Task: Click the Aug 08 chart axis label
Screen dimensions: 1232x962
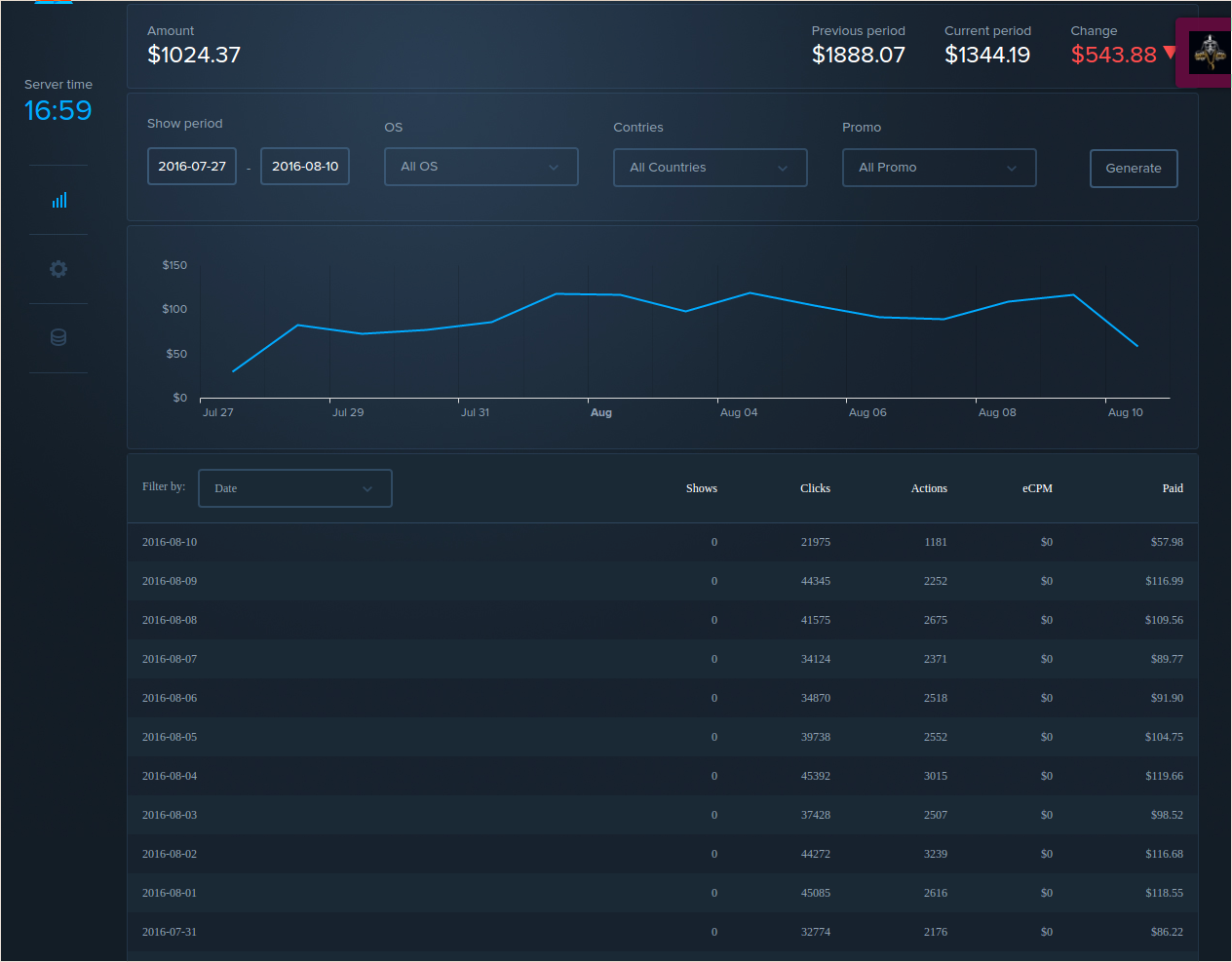Action: pos(997,412)
